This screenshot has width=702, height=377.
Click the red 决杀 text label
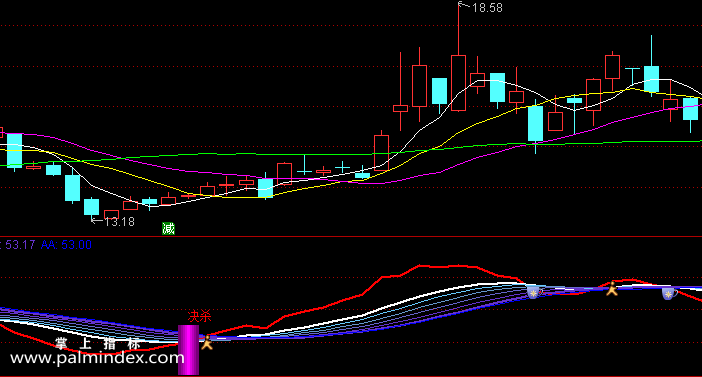[199, 317]
